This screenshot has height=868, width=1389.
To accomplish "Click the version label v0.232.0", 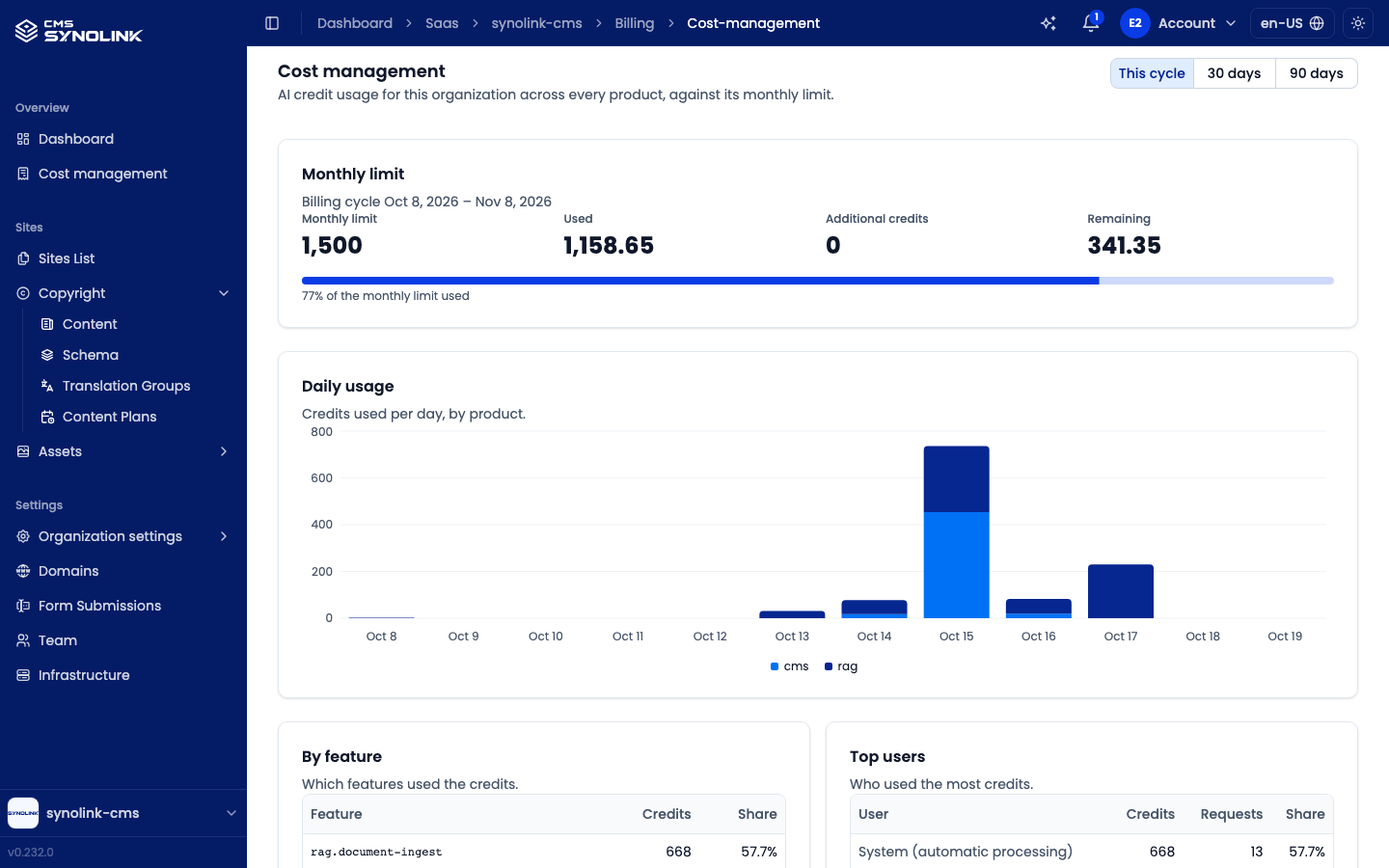I will pos(31,853).
